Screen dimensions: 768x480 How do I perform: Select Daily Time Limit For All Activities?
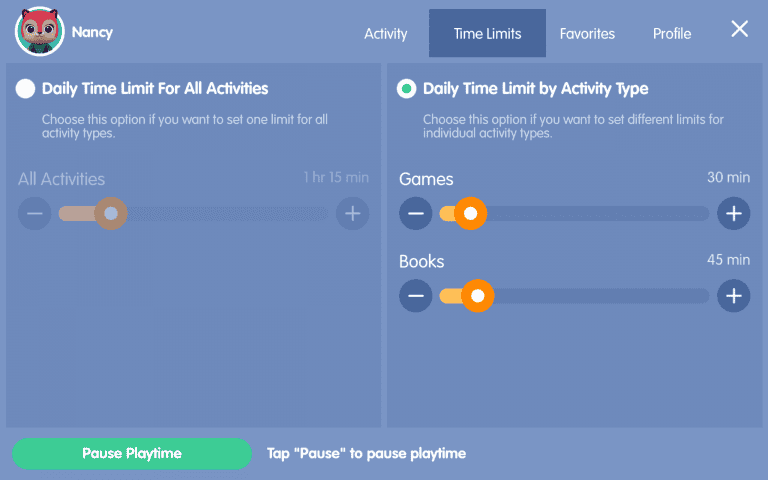click(26, 89)
